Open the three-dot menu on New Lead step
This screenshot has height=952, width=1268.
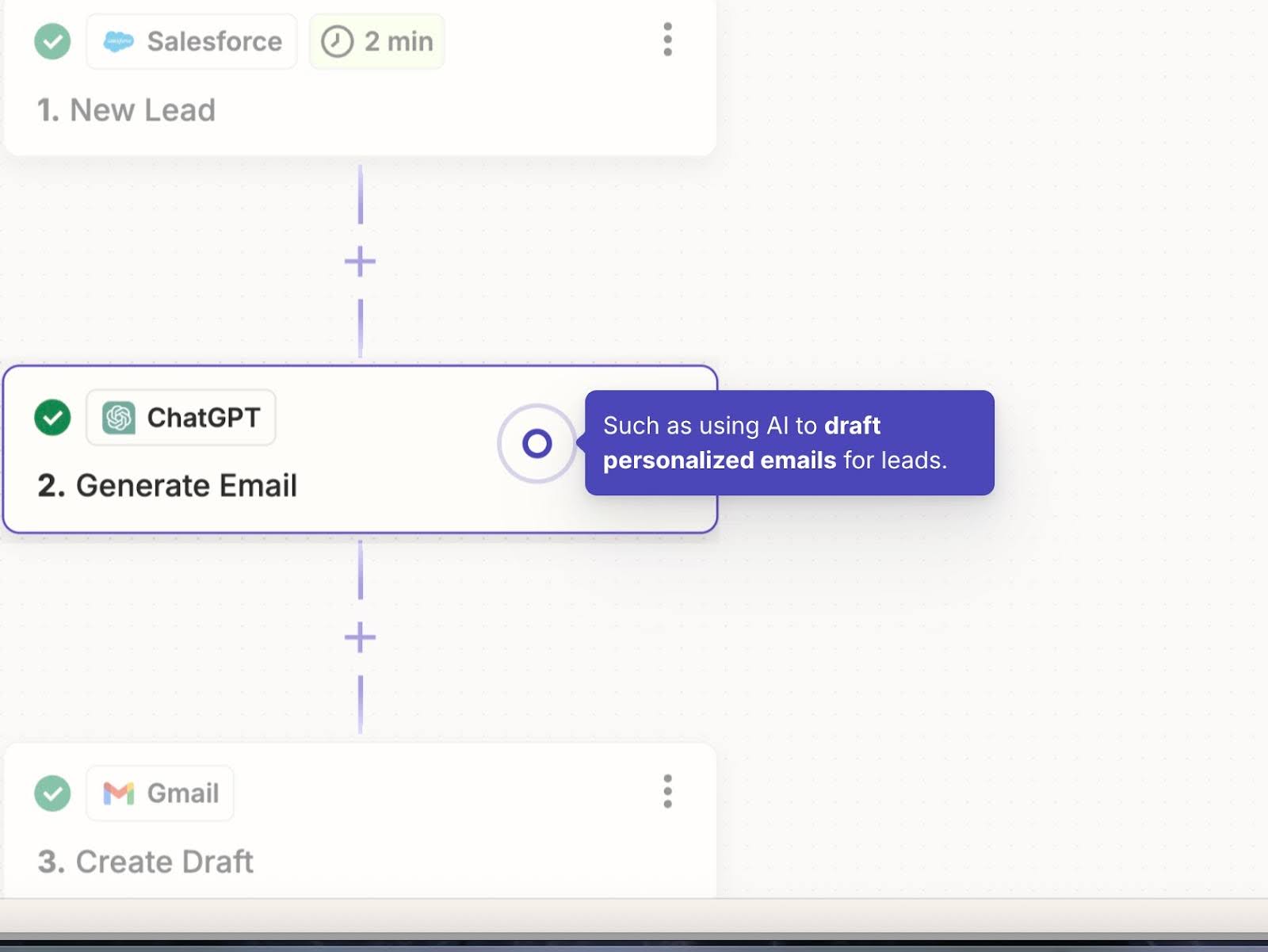tap(667, 40)
